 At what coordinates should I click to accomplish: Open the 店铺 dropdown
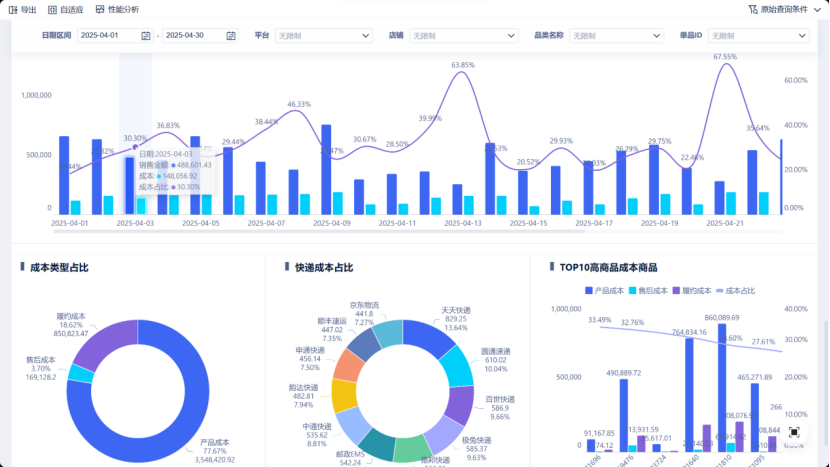click(464, 35)
